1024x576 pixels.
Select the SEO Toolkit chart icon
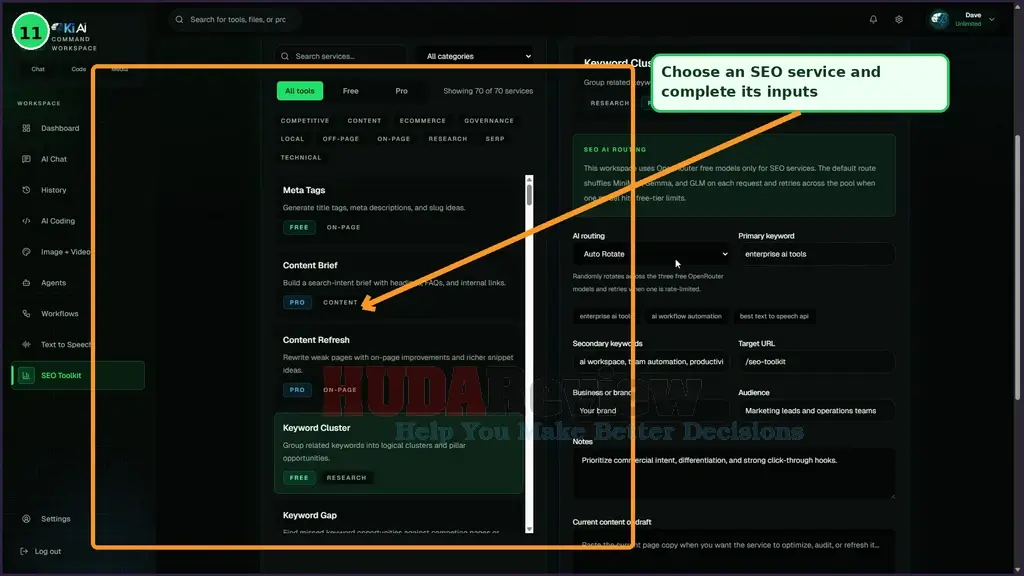click(26, 376)
